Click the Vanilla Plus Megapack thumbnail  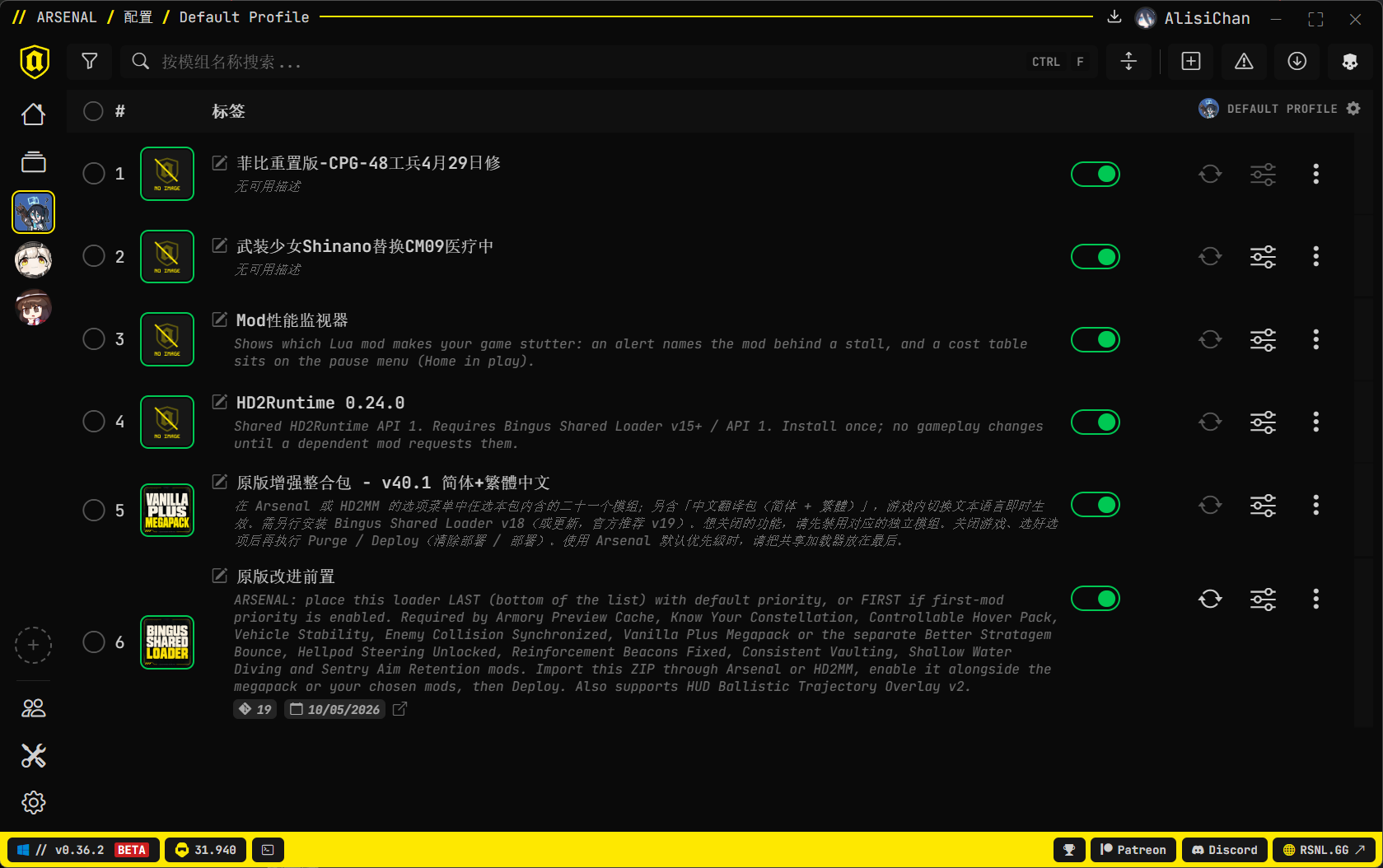pos(167,510)
